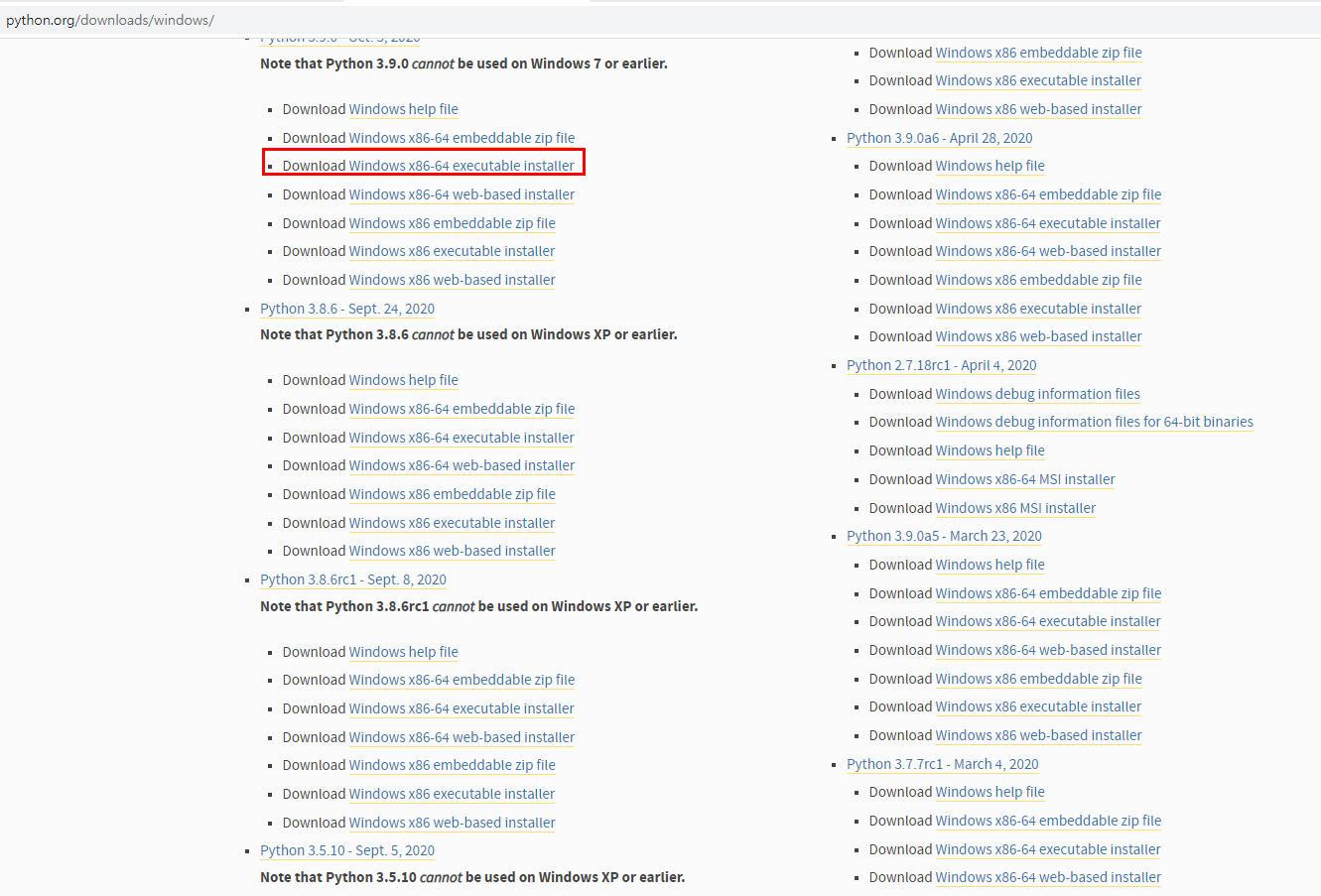This screenshot has width=1321, height=896.
Task: Download Python 3.8.6rc1 x86-64 executable installer
Action: click(462, 708)
